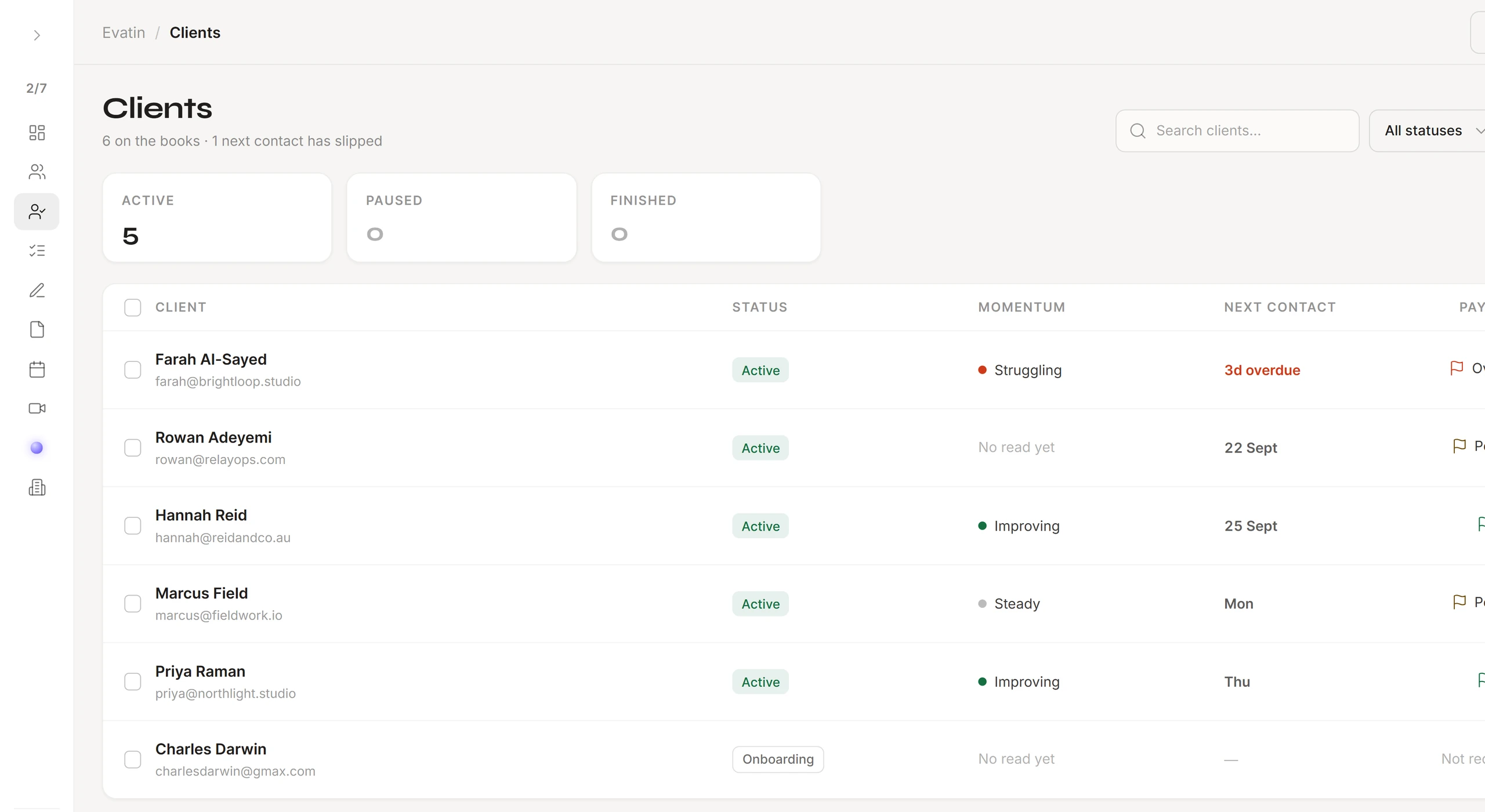
Task: Open the document file icon in sidebar
Action: click(37, 329)
